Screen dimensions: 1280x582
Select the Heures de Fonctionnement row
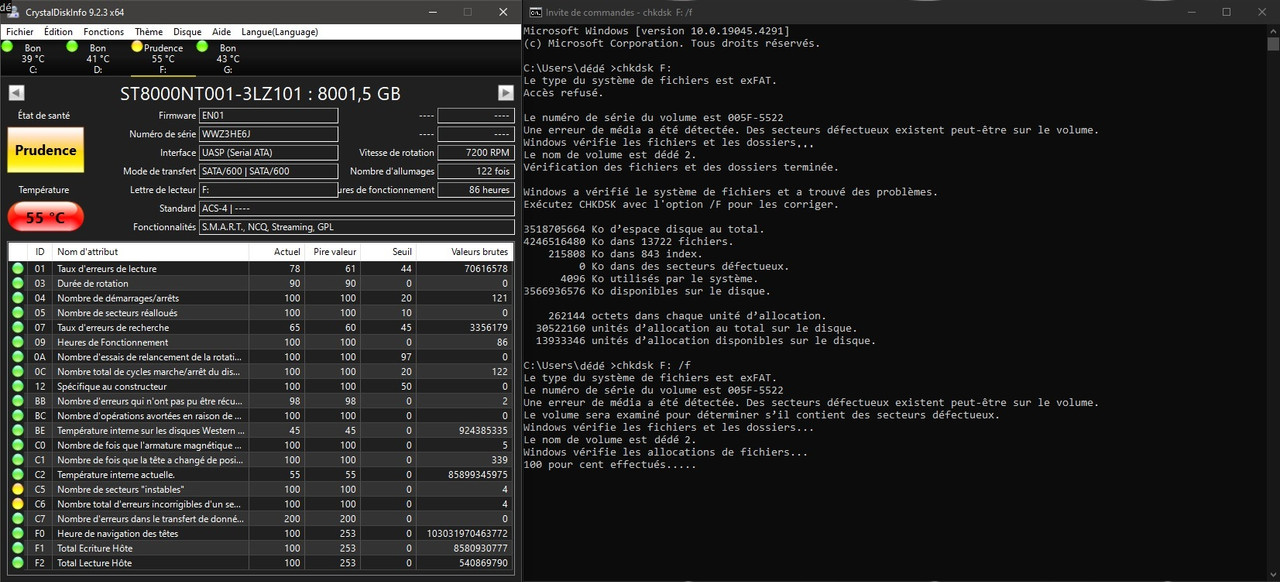(x=261, y=342)
